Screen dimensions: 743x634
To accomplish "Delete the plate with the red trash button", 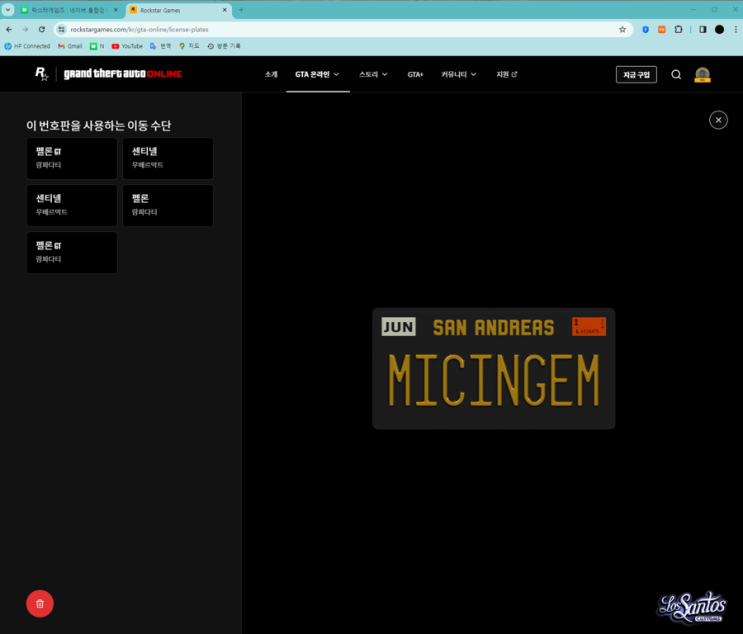I will [40, 603].
